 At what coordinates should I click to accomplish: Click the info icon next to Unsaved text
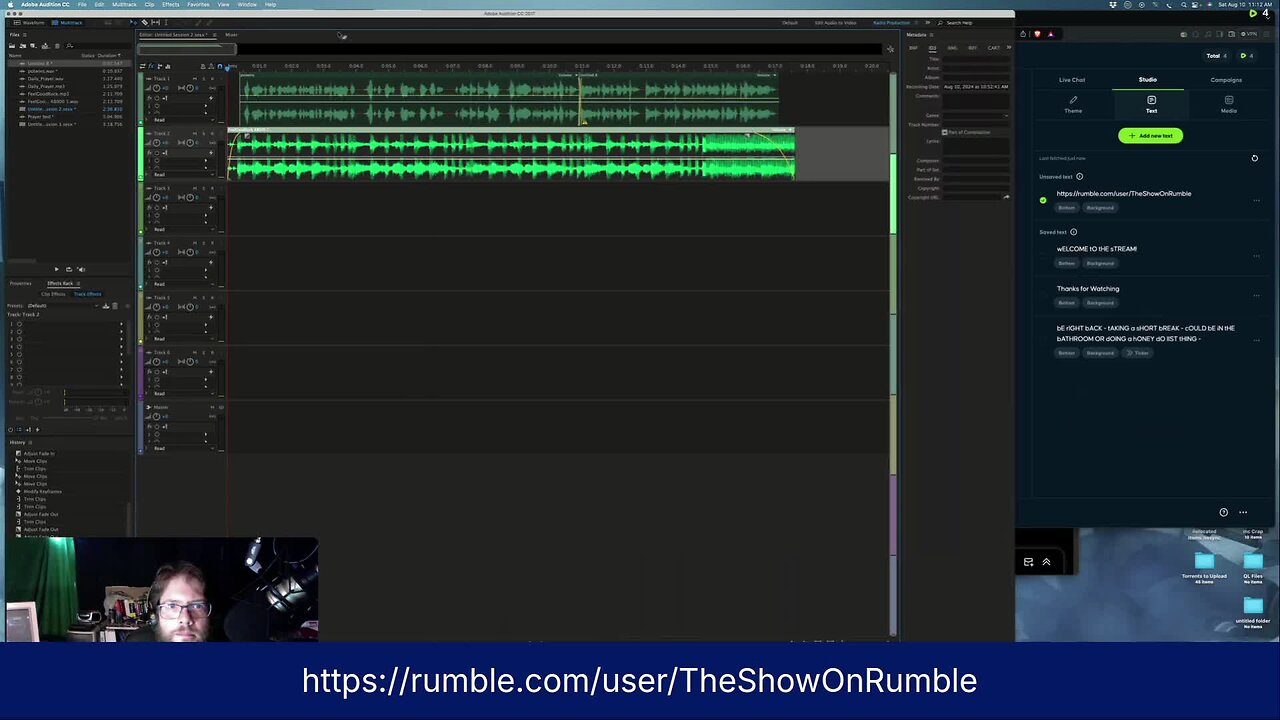(1079, 177)
